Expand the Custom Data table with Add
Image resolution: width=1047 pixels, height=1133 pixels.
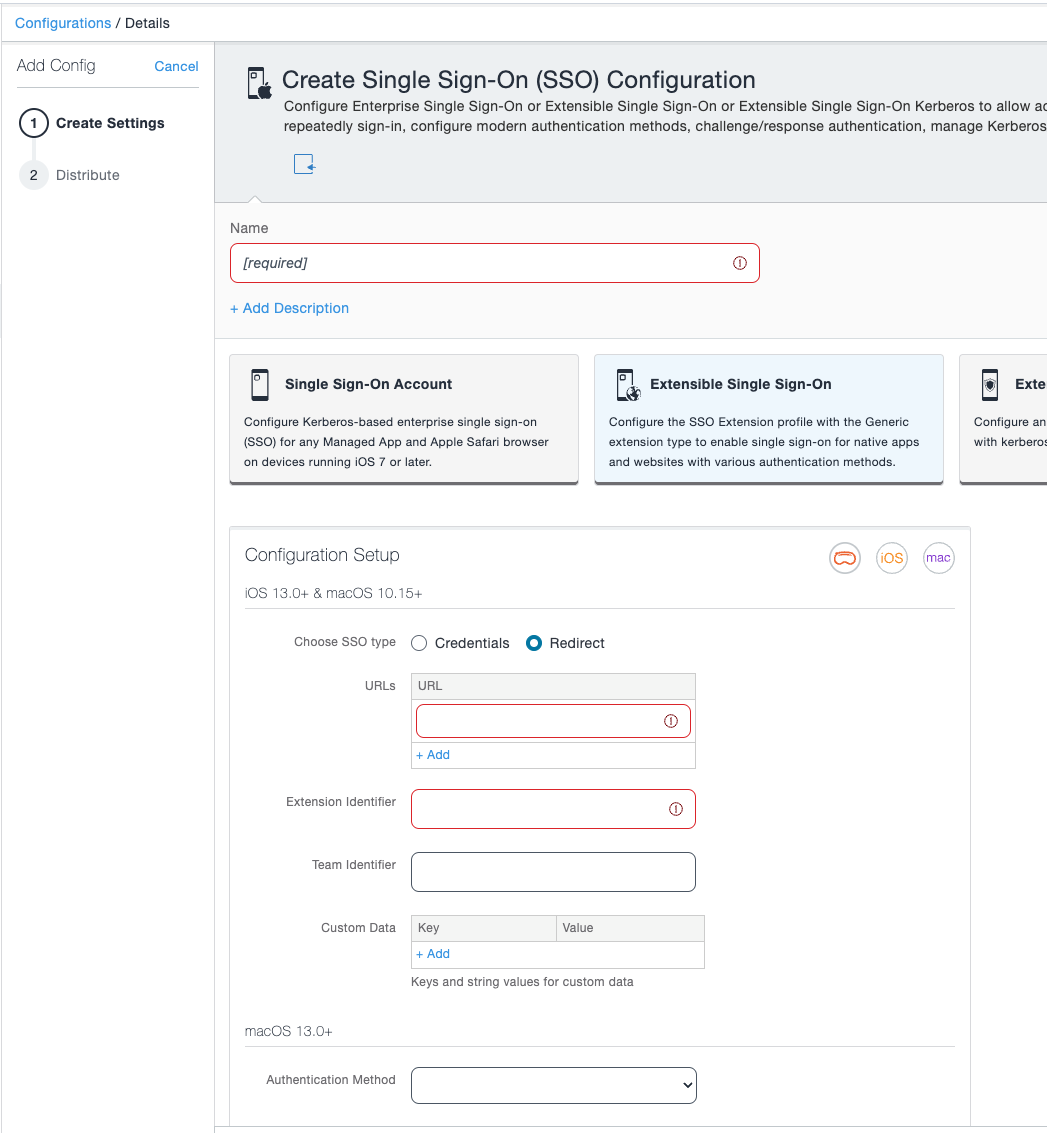(432, 953)
